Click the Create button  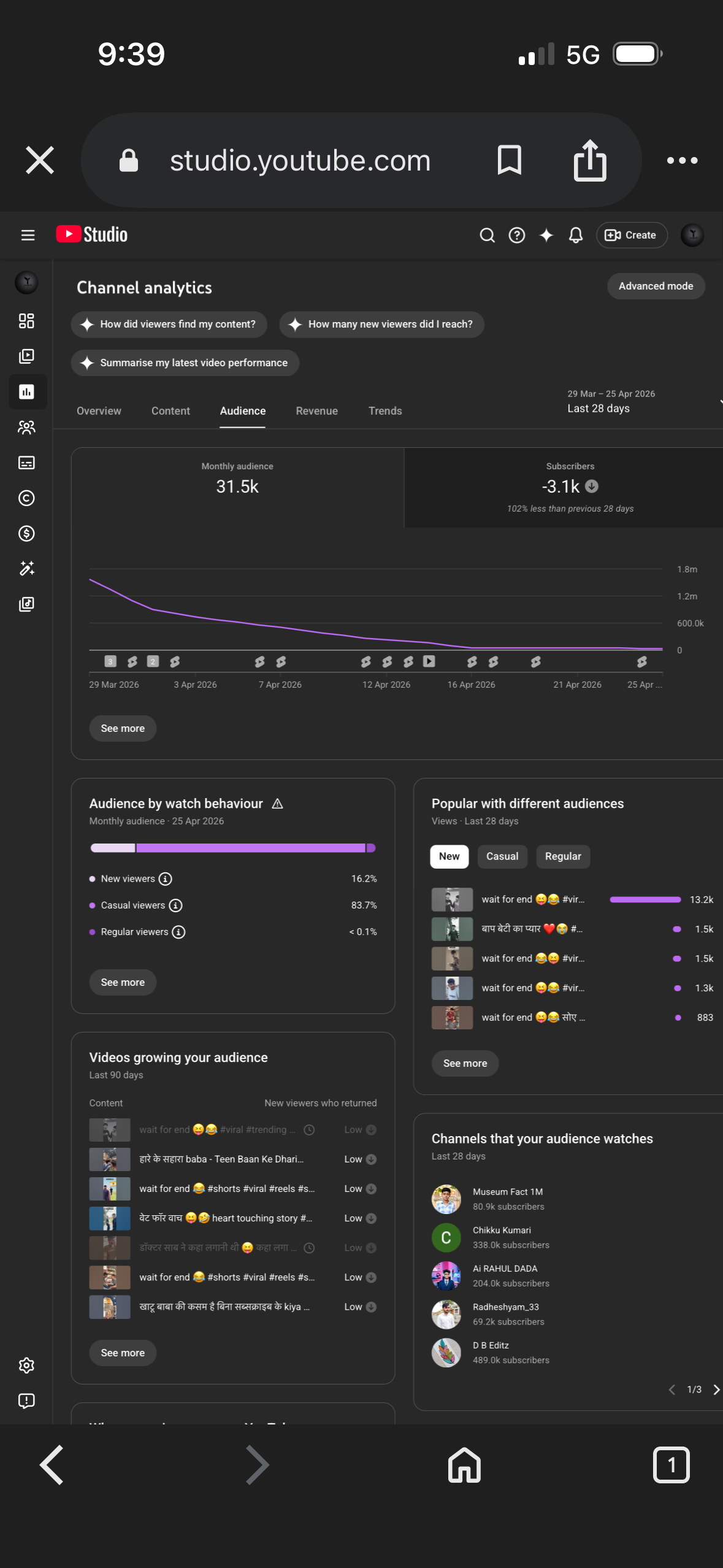click(631, 235)
